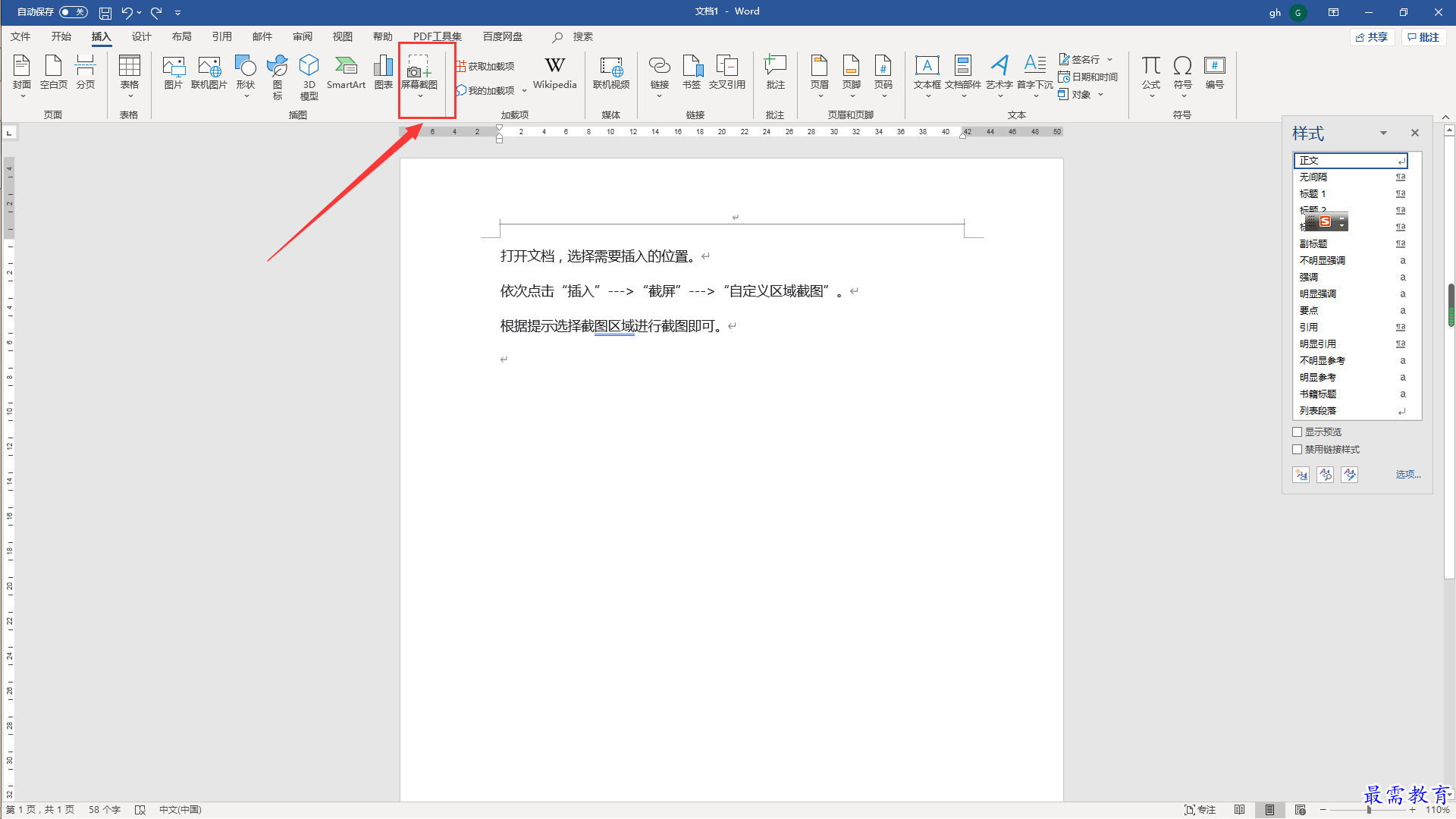This screenshot has height=819, width=1456.
Task: Open the File (文件) tab
Action: coord(20,36)
